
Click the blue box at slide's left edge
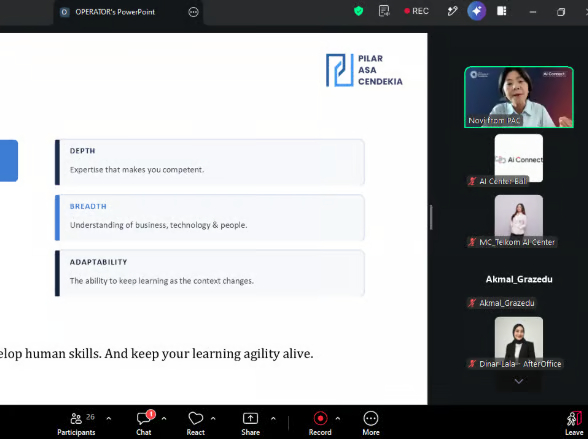[x=9, y=160]
